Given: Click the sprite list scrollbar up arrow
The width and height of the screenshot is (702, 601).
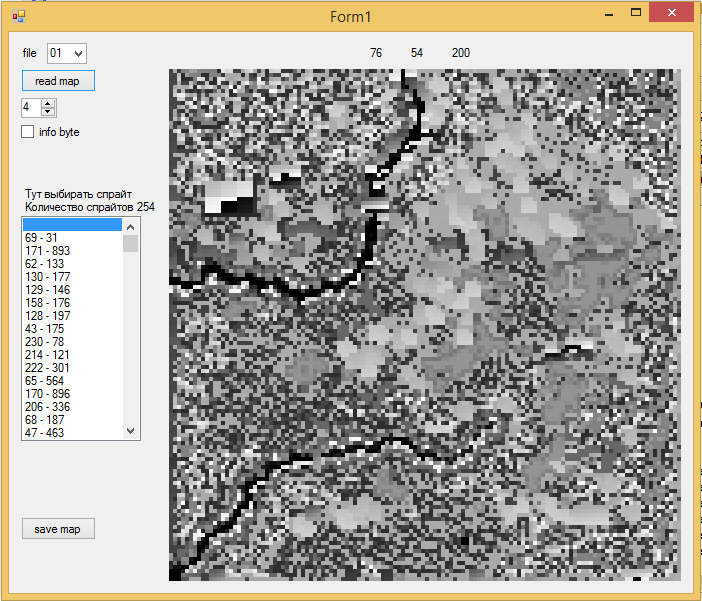Looking at the screenshot, I should coord(131,226).
